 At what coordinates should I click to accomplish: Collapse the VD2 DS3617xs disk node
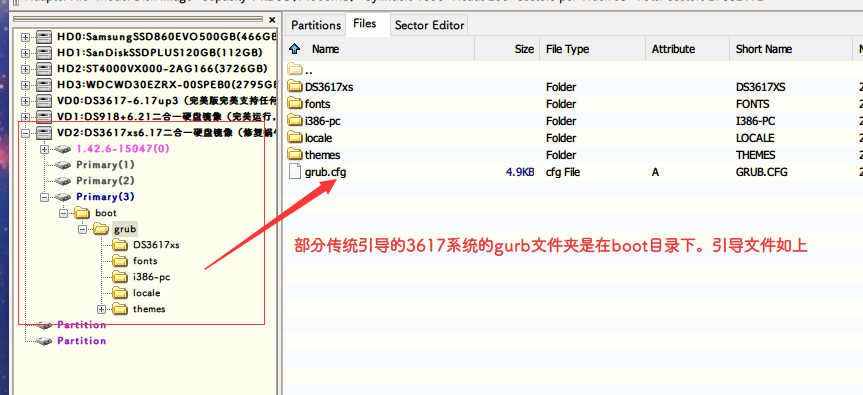coord(25,133)
